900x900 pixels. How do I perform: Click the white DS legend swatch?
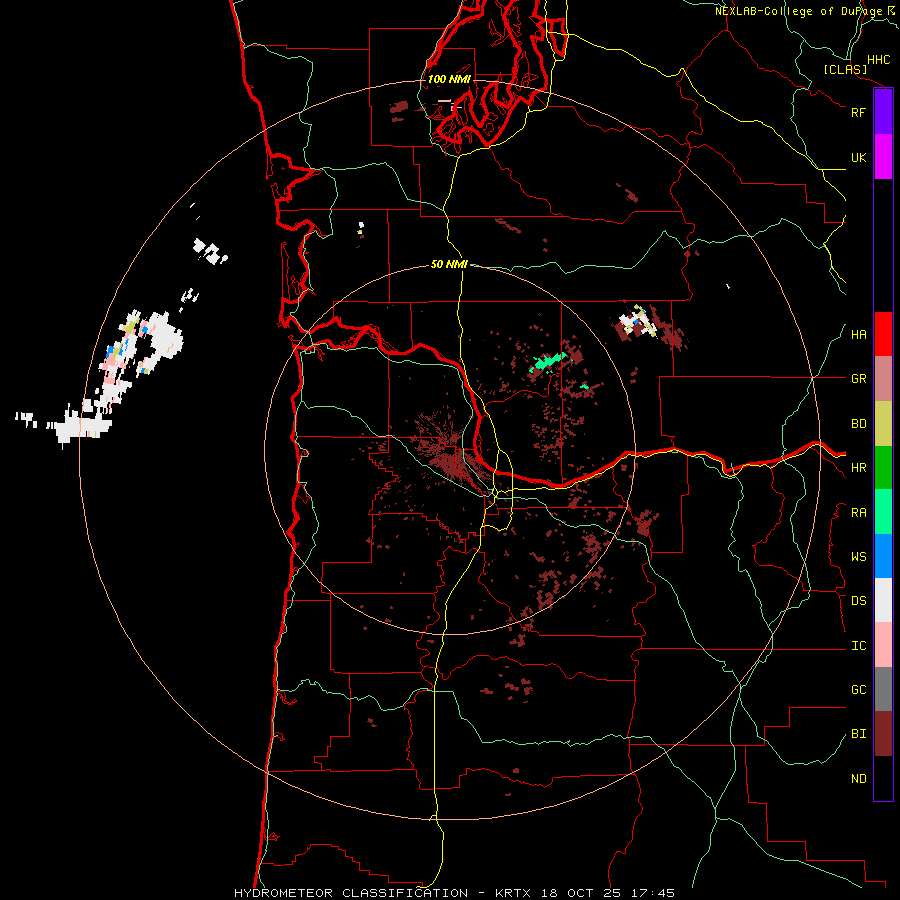[883, 600]
